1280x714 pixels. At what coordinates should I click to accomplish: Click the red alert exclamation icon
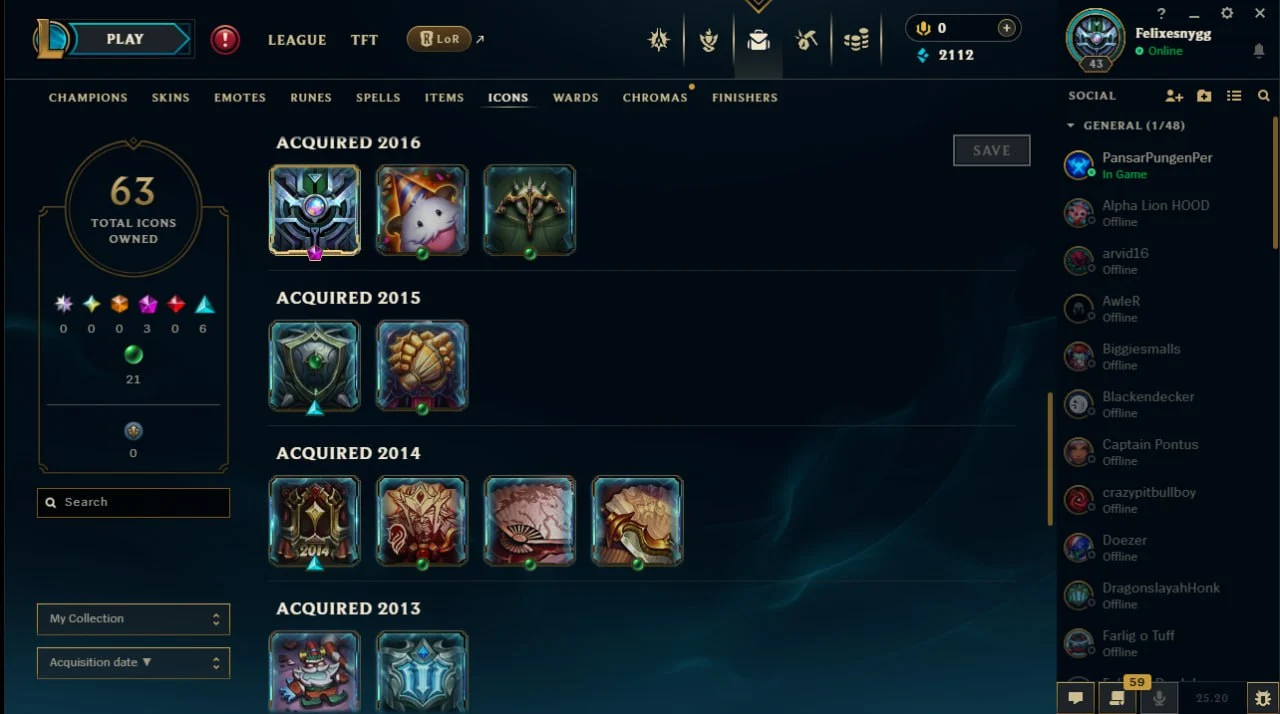point(225,40)
